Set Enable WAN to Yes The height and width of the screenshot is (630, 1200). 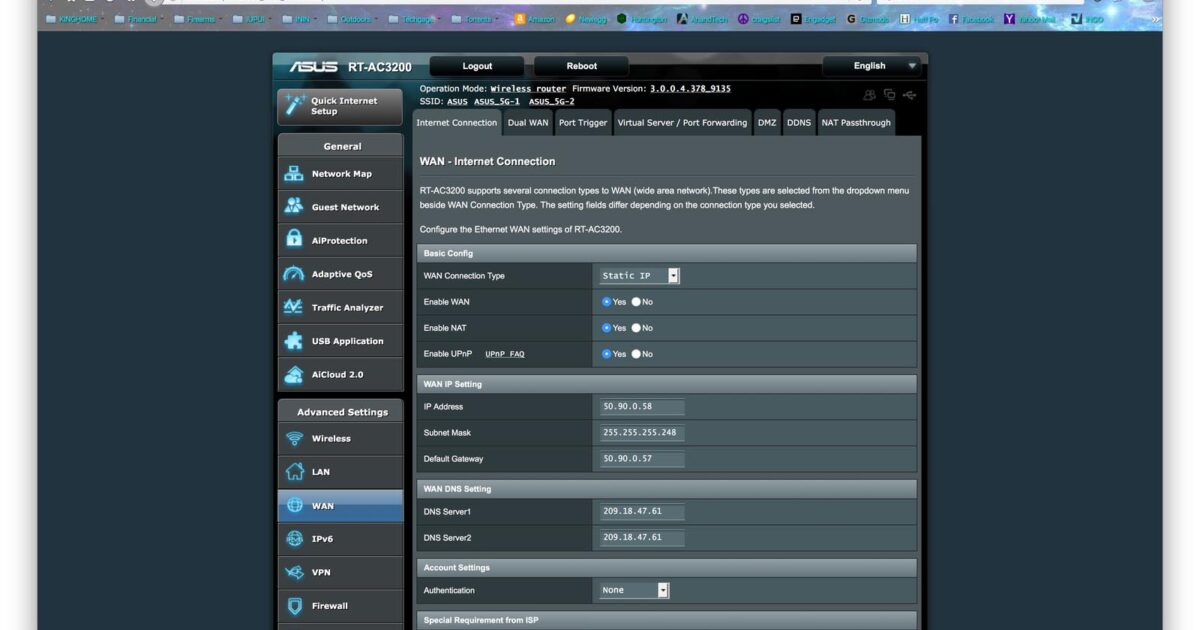coord(606,301)
